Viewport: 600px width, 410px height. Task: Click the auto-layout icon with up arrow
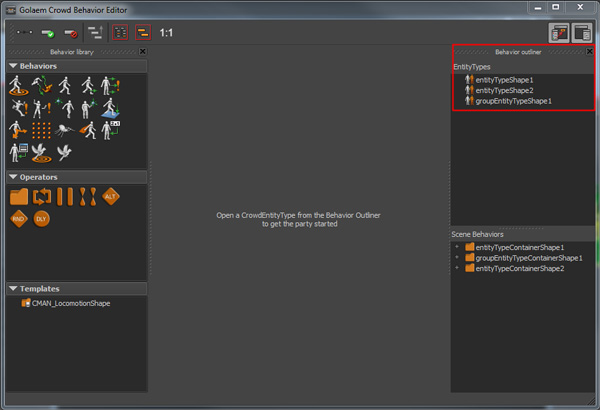point(95,33)
